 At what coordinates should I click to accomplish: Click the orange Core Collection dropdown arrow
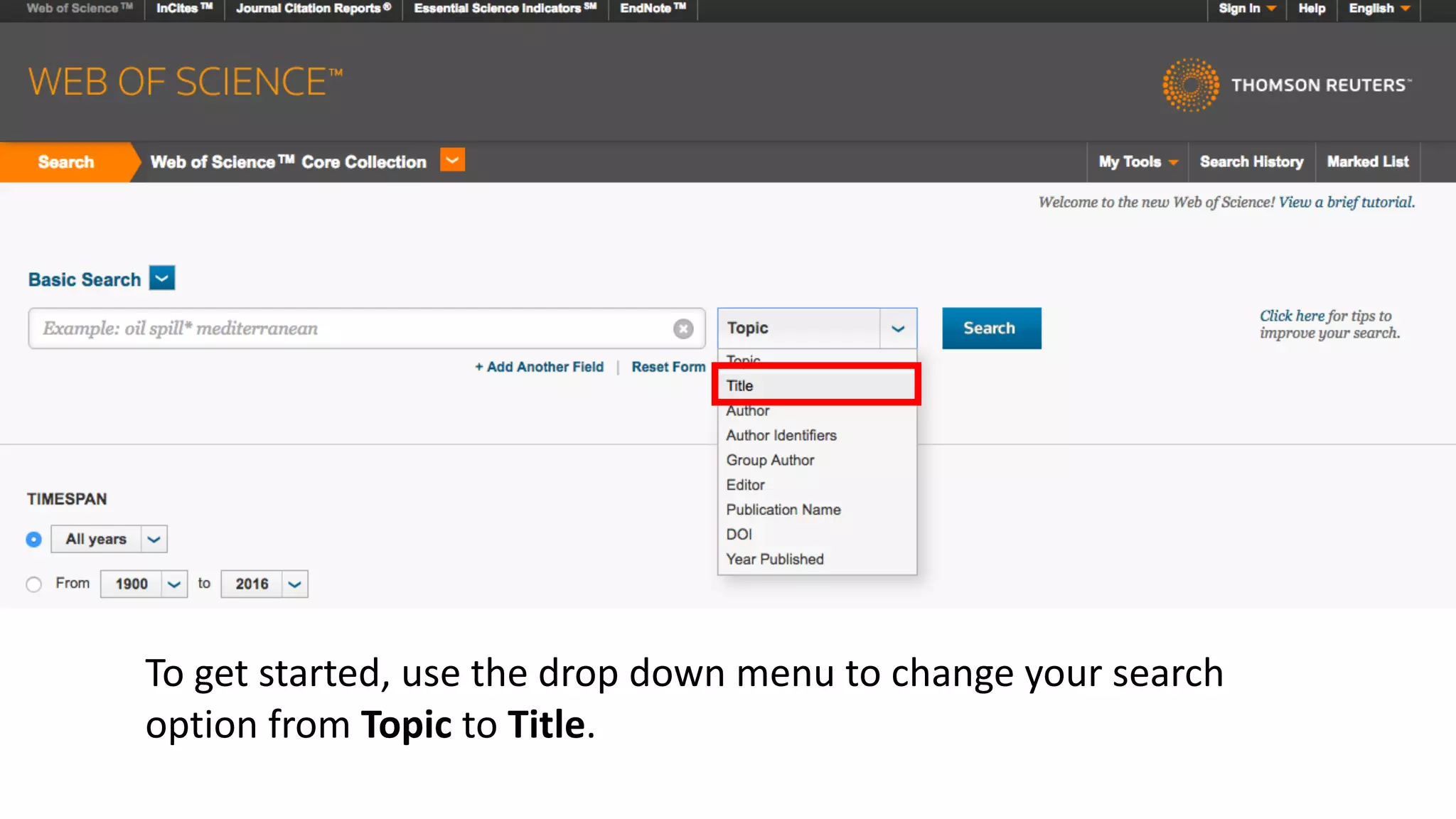tap(452, 160)
